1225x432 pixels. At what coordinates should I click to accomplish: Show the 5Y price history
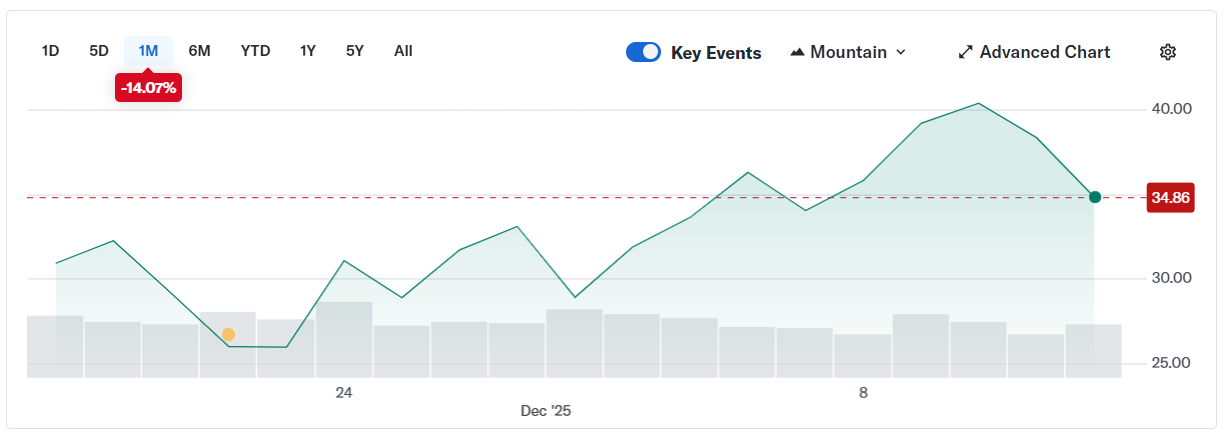tap(355, 51)
